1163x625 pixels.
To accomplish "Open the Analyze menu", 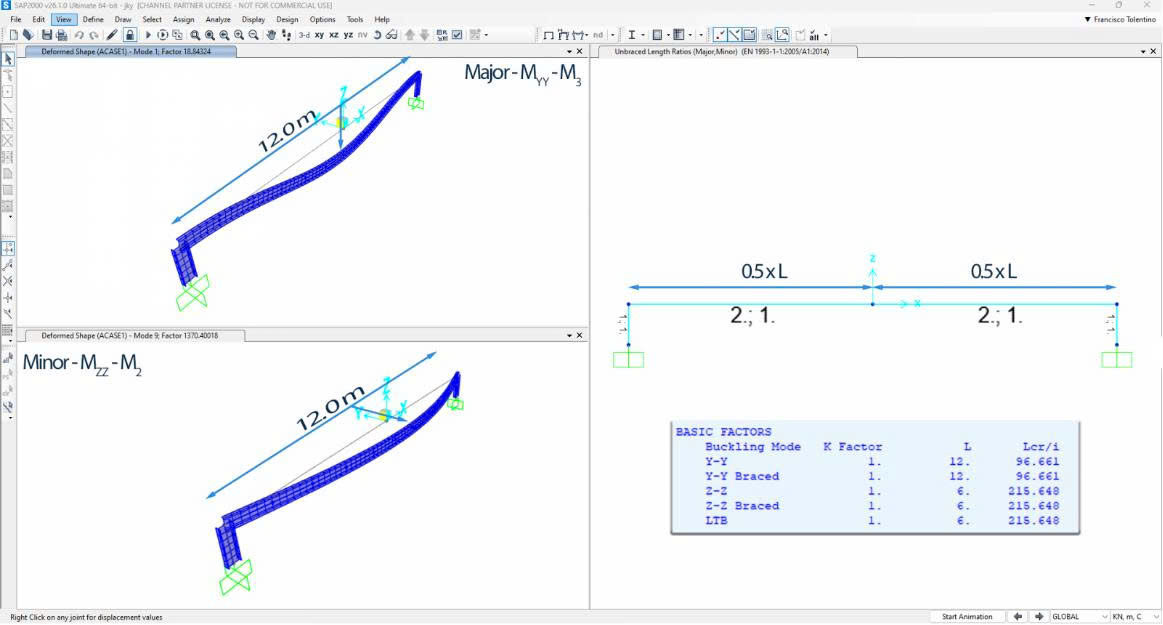I will click(218, 19).
